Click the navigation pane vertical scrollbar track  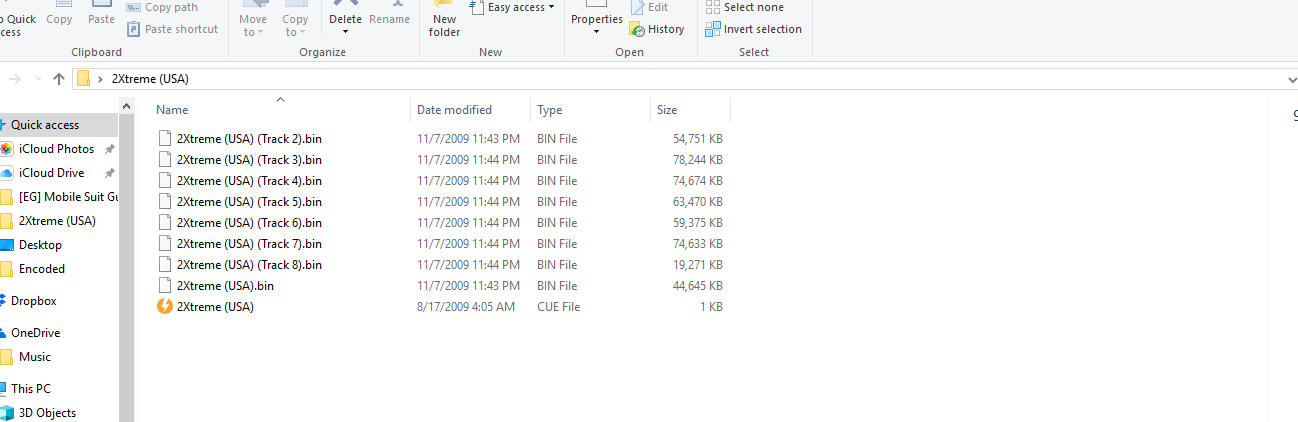click(126, 270)
